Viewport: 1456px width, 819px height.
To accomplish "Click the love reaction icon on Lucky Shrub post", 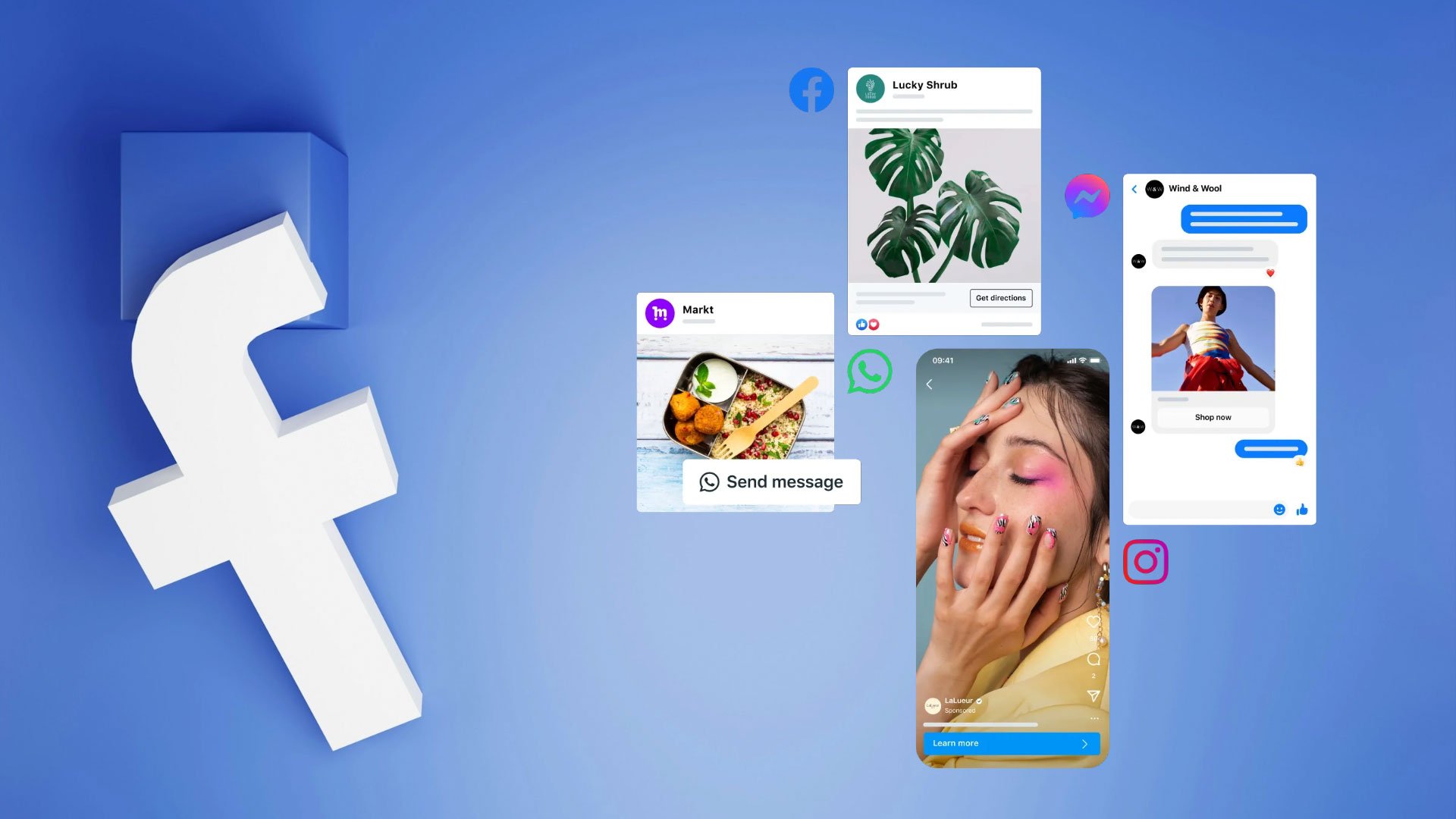I will [873, 324].
